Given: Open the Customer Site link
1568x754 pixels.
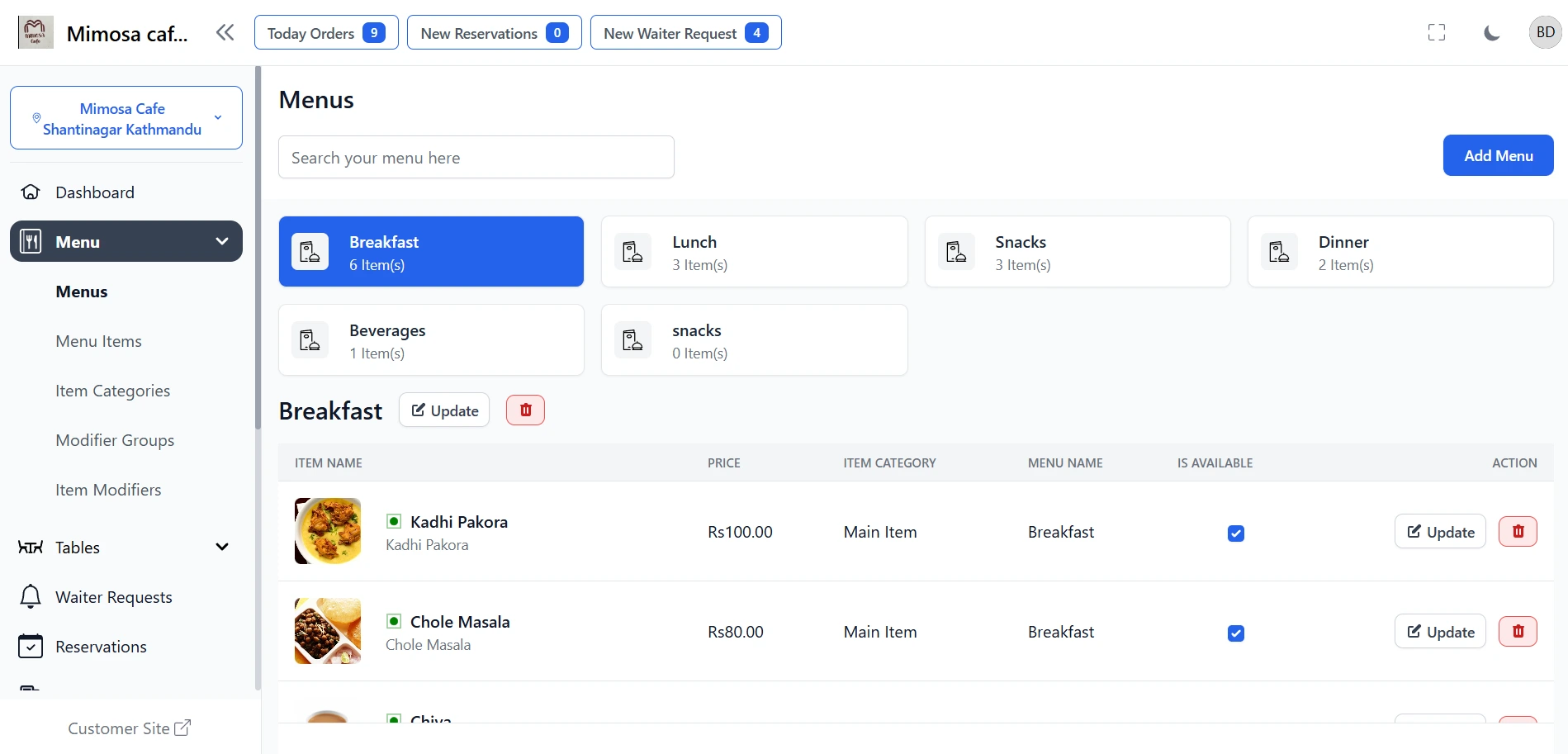Looking at the screenshot, I should (x=129, y=728).
